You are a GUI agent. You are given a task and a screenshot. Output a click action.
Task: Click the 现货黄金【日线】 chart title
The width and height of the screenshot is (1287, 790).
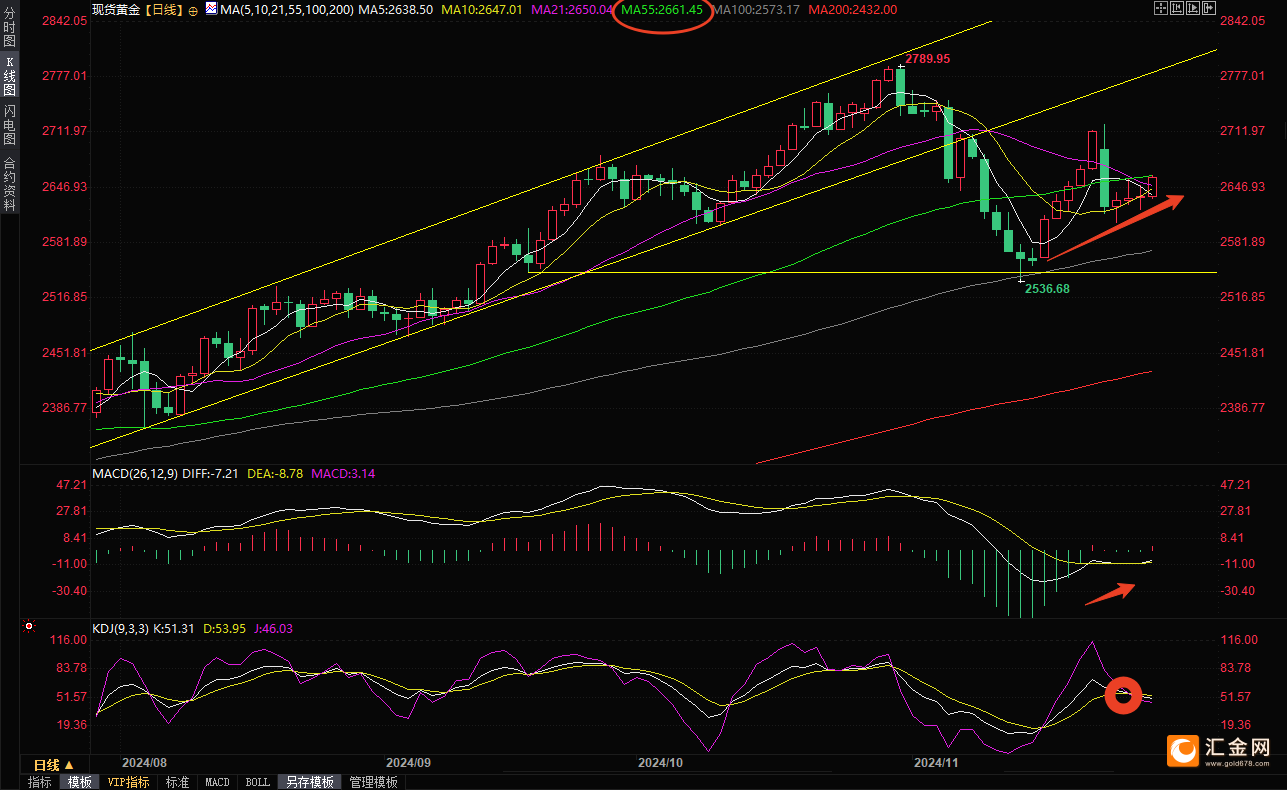point(136,9)
